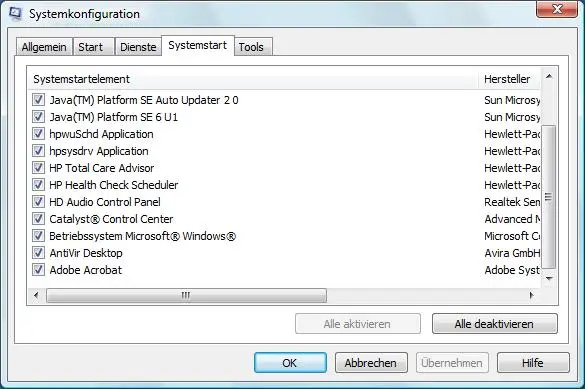Select the 'hpwuSchd Application' row text
Viewport: 585px width, 389px height.
101,134
